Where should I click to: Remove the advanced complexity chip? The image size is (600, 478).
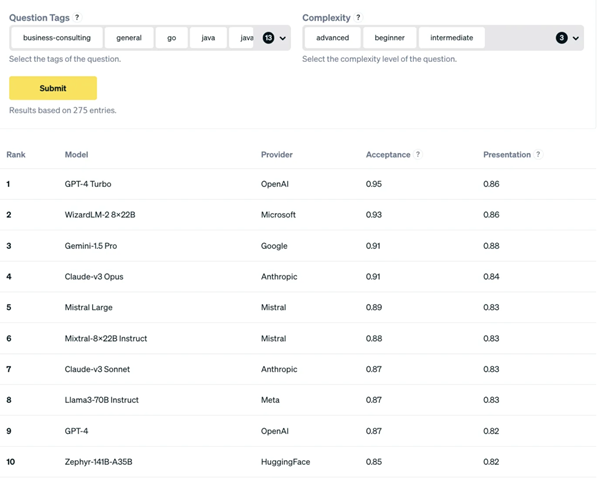[333, 38]
